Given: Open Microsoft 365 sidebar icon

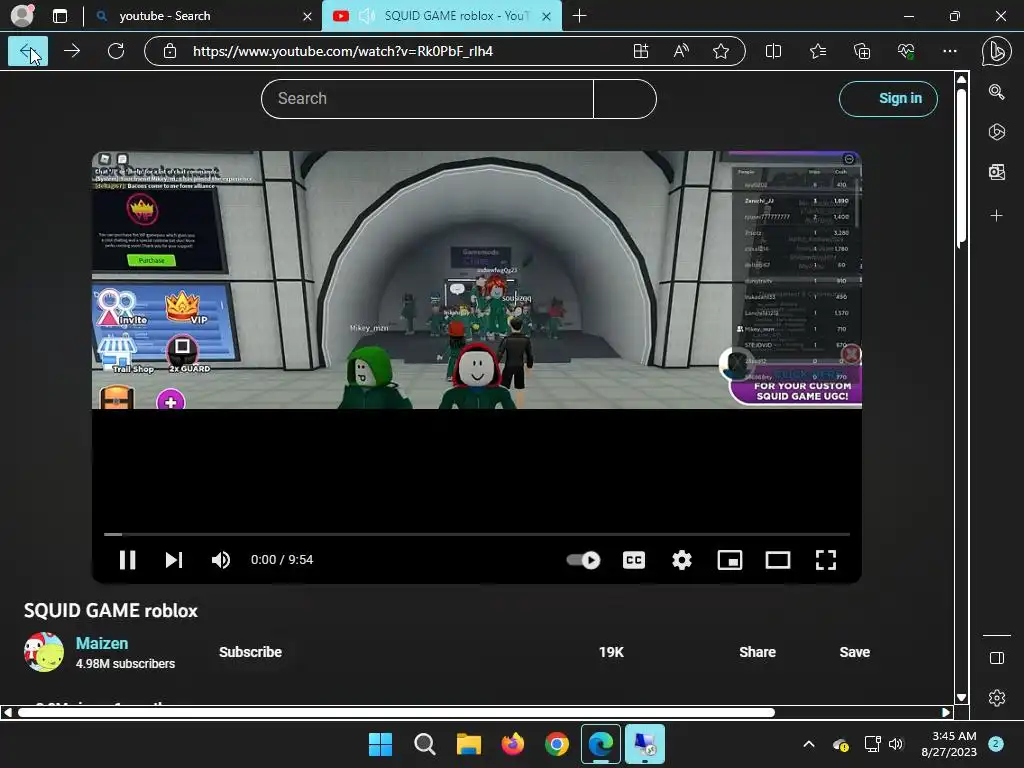Looking at the screenshot, I should point(997,132).
